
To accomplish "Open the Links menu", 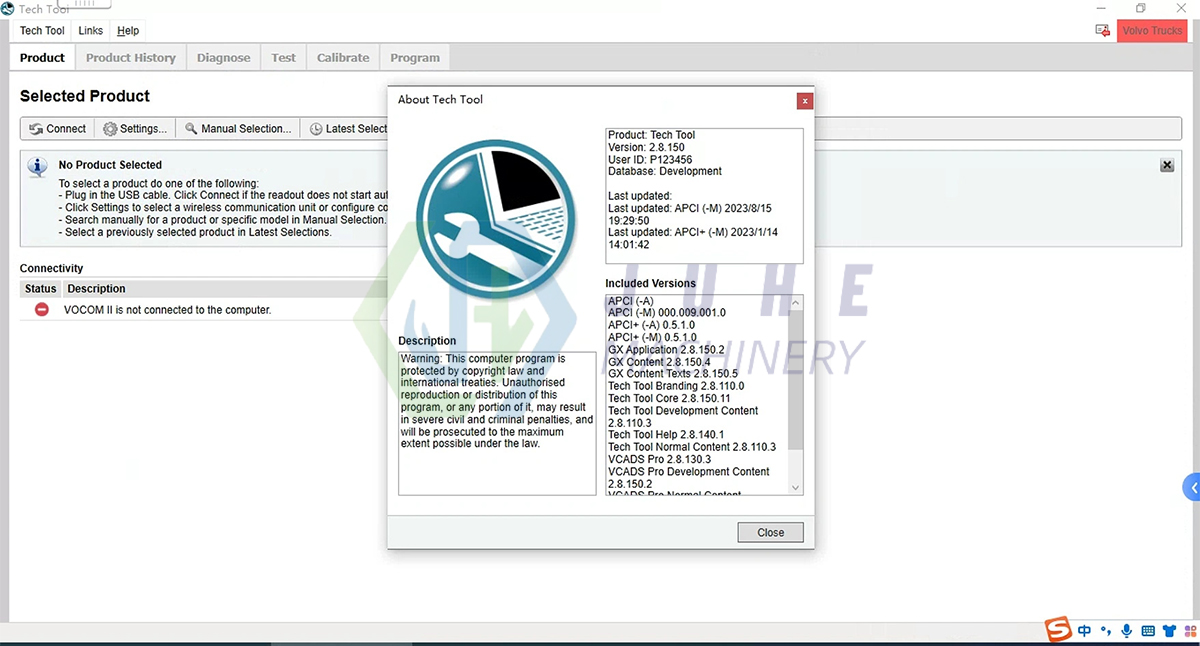I will [x=89, y=31].
